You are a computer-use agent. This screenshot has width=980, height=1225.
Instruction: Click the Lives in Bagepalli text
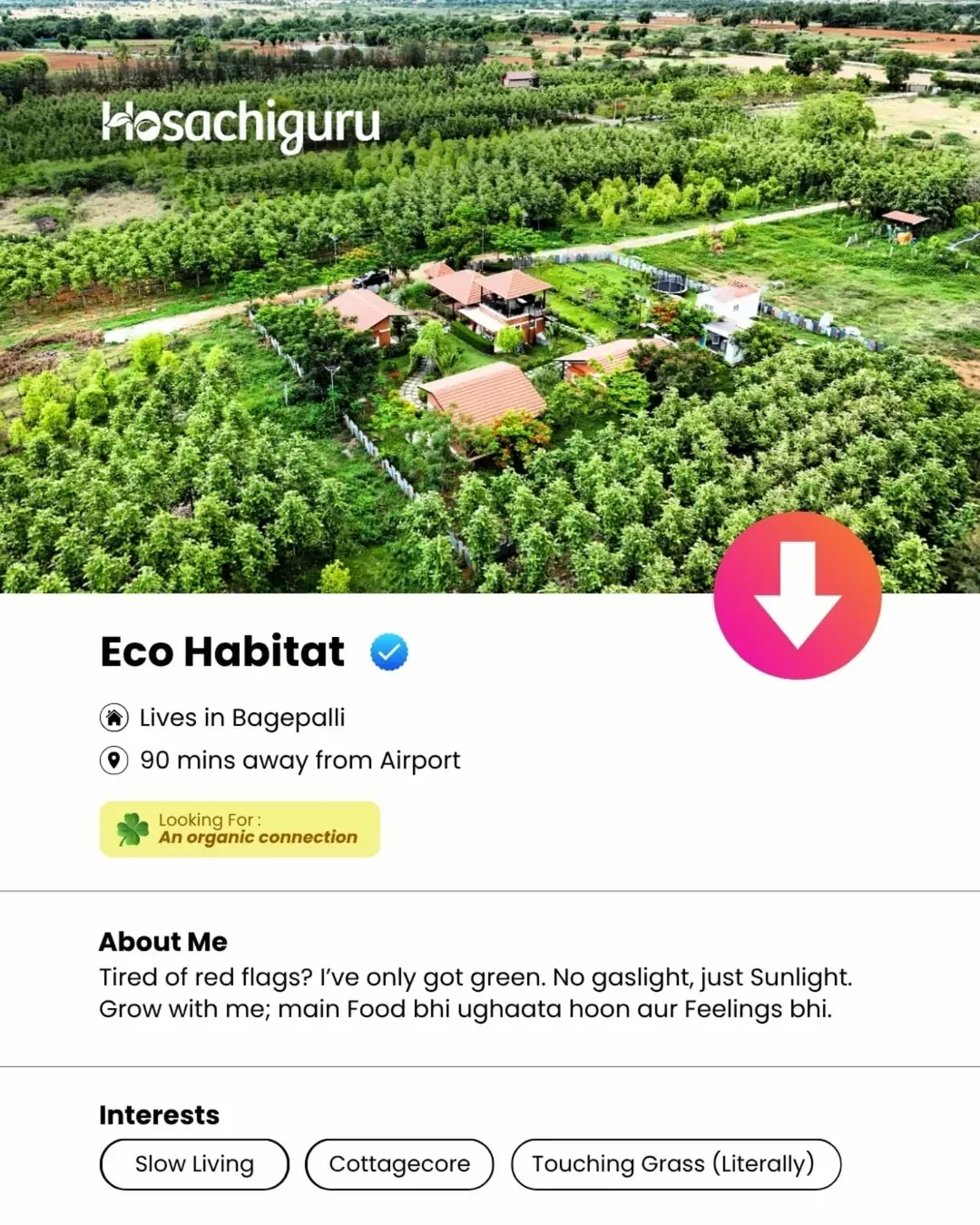[242, 718]
